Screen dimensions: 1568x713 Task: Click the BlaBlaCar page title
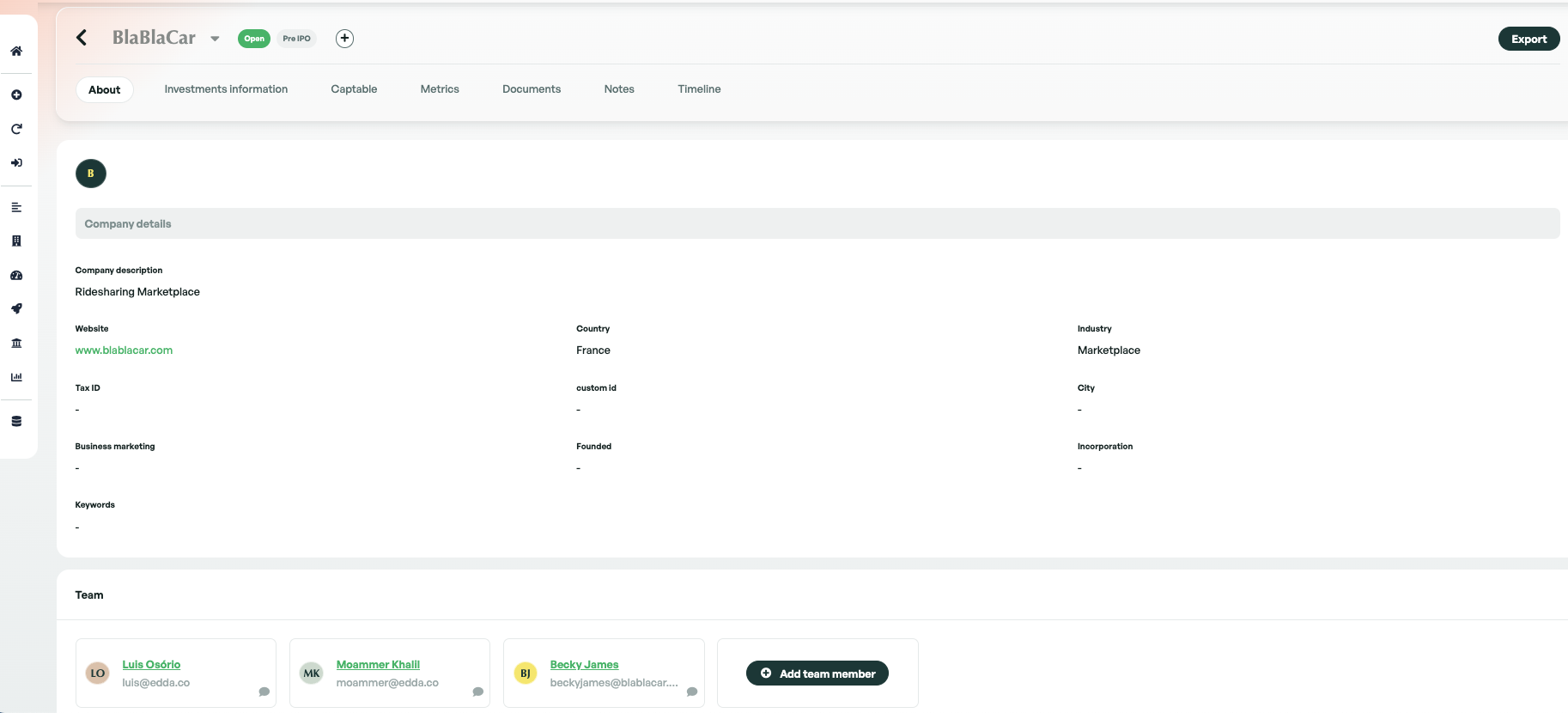point(154,38)
